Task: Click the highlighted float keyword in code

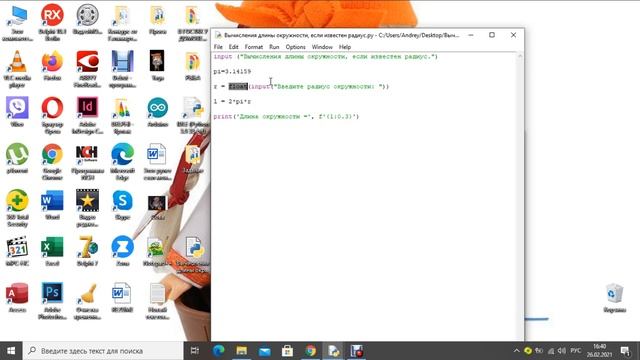Action: tap(238, 87)
